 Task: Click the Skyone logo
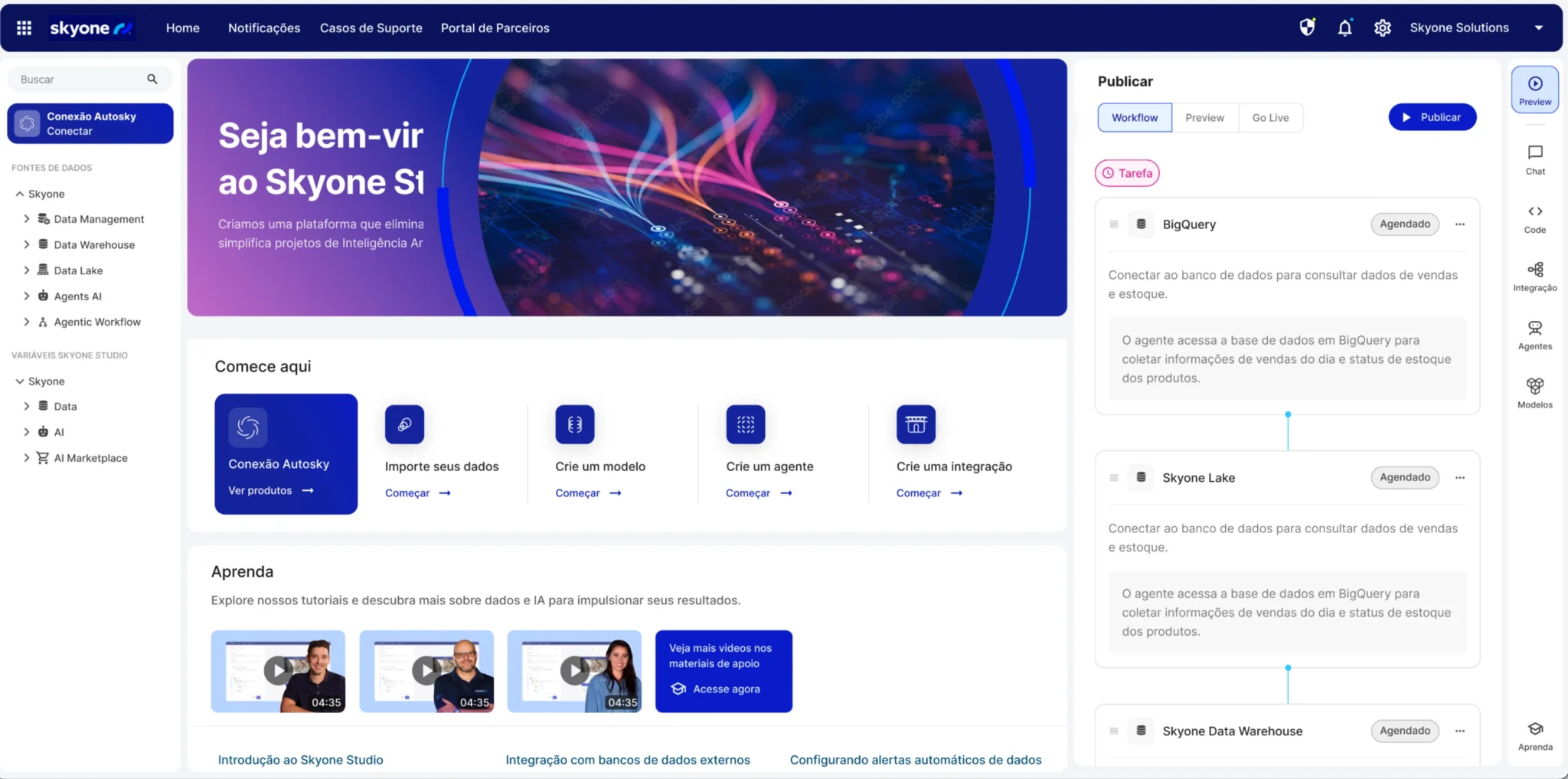pos(91,28)
